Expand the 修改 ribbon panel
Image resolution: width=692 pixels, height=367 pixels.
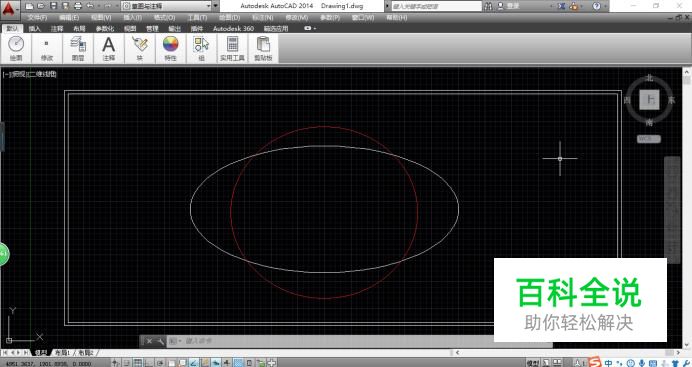point(47,49)
